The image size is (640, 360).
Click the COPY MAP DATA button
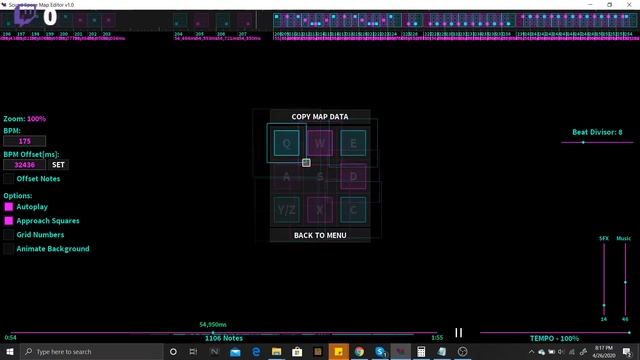click(x=320, y=116)
